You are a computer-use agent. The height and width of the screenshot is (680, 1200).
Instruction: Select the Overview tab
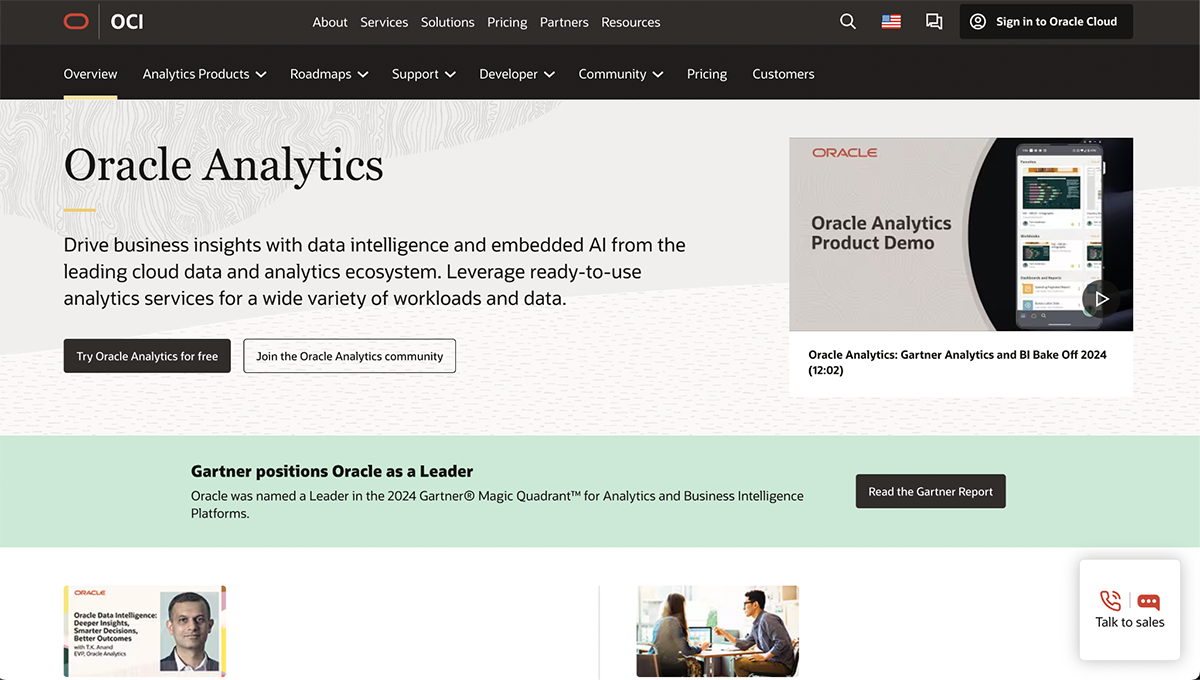[x=90, y=74]
